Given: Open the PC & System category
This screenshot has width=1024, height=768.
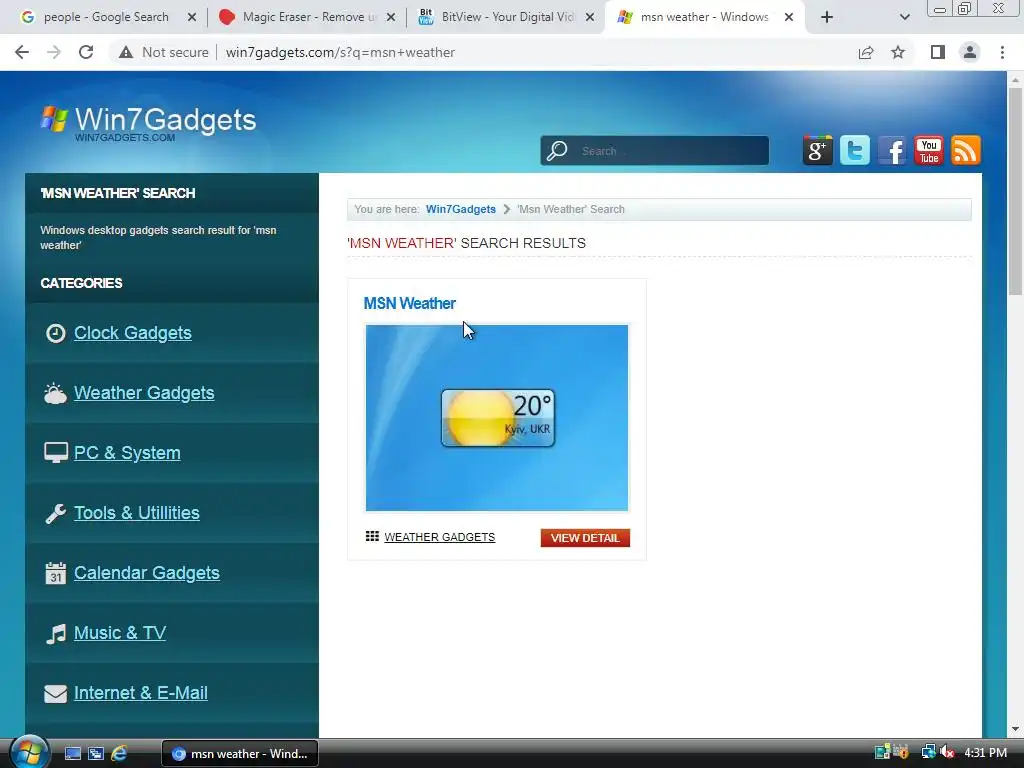Looking at the screenshot, I should point(127,453).
